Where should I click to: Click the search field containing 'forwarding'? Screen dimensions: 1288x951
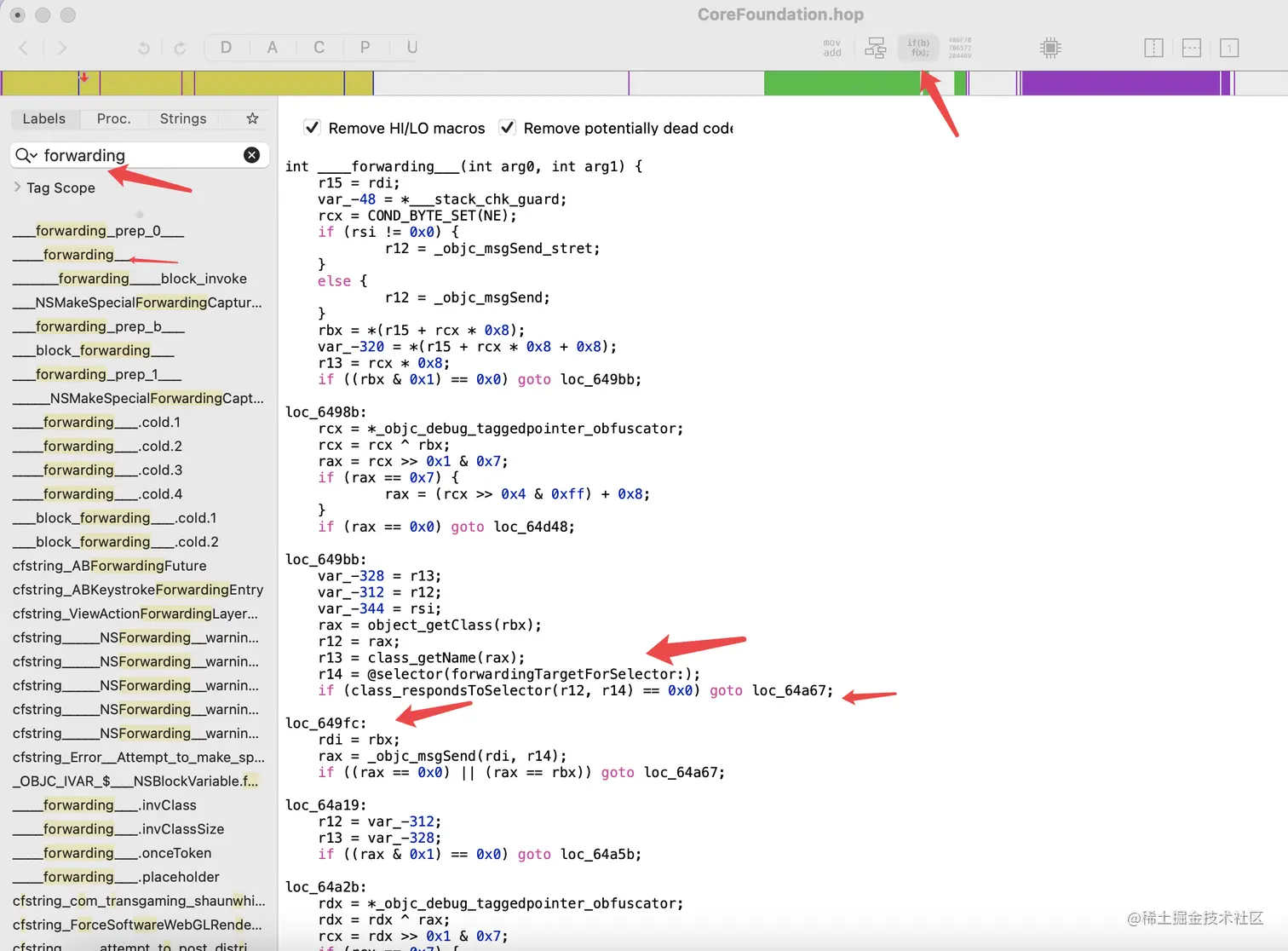click(141, 155)
